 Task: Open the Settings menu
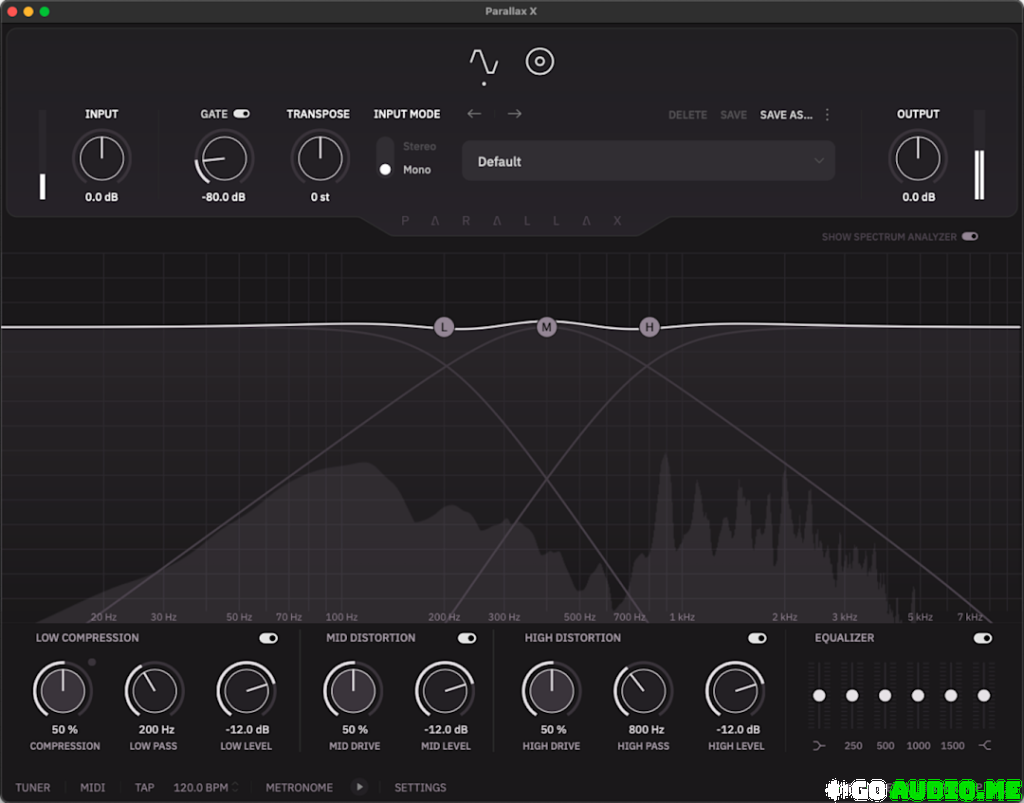[420, 787]
